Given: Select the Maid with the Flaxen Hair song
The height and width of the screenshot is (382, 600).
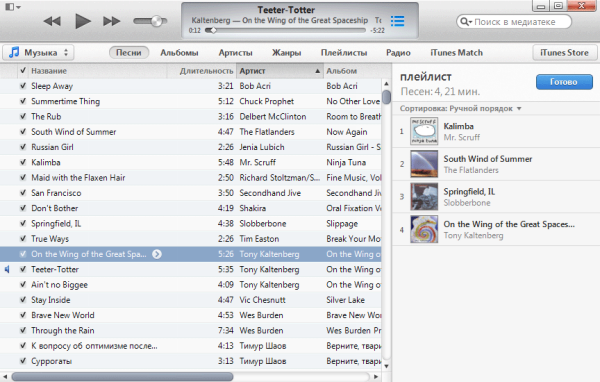Looking at the screenshot, I should tap(78, 178).
